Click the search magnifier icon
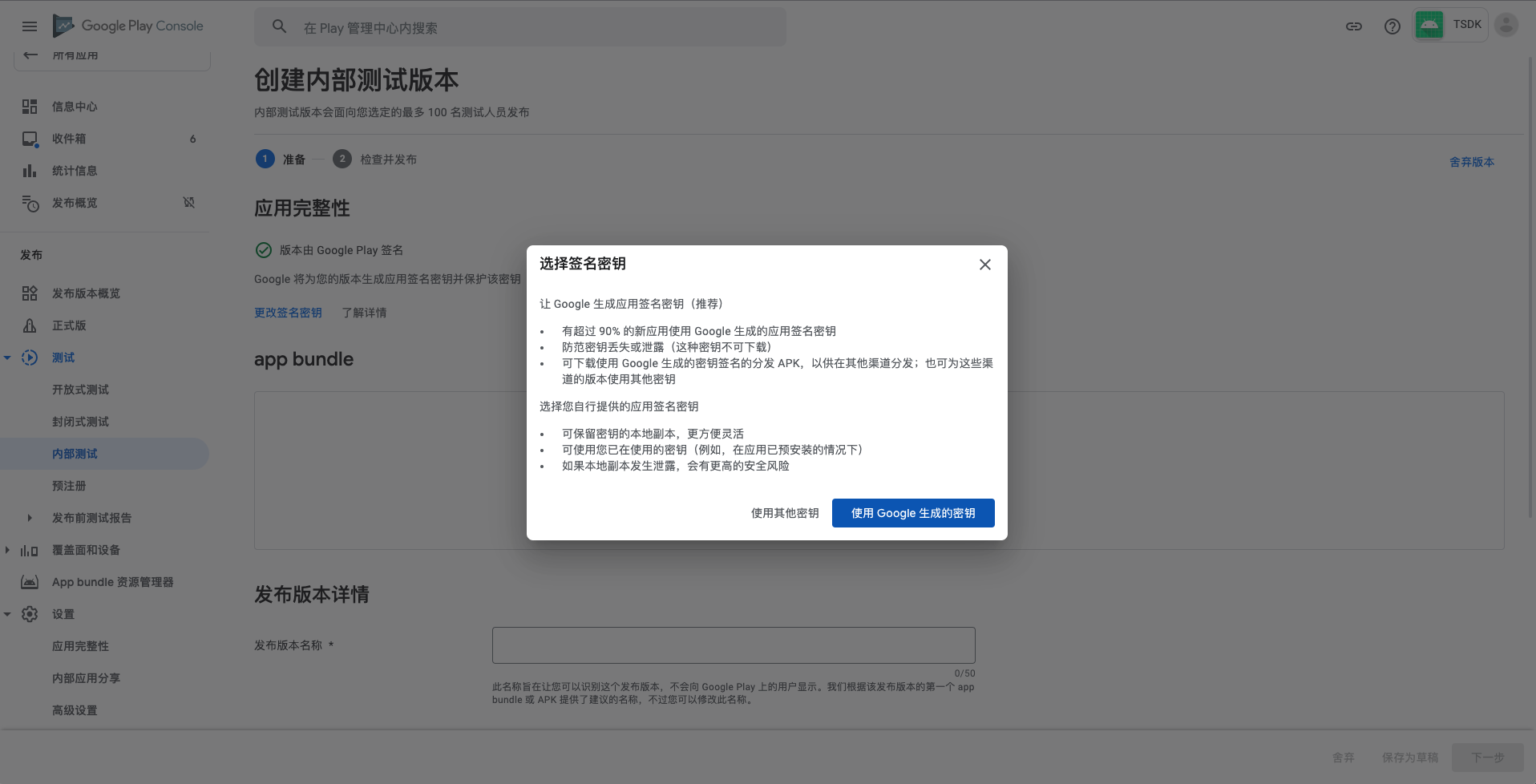1536x784 pixels. [279, 26]
